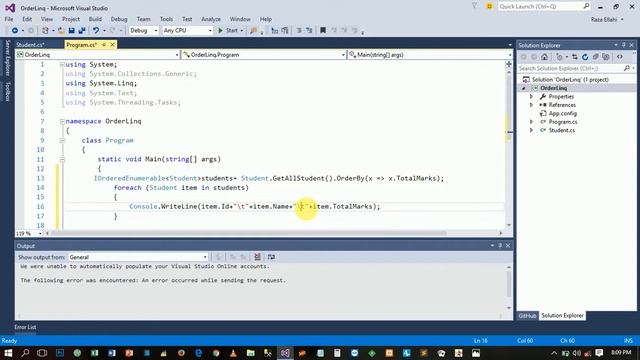This screenshot has width=640, height=360.
Task: Open the Analyze menu
Action: pyautogui.click(x=211, y=19)
